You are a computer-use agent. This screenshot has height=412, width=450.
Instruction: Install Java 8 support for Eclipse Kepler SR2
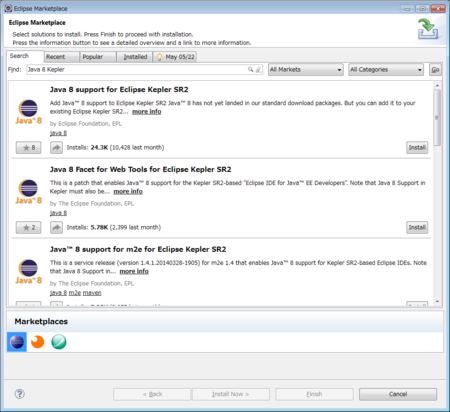tap(417, 147)
